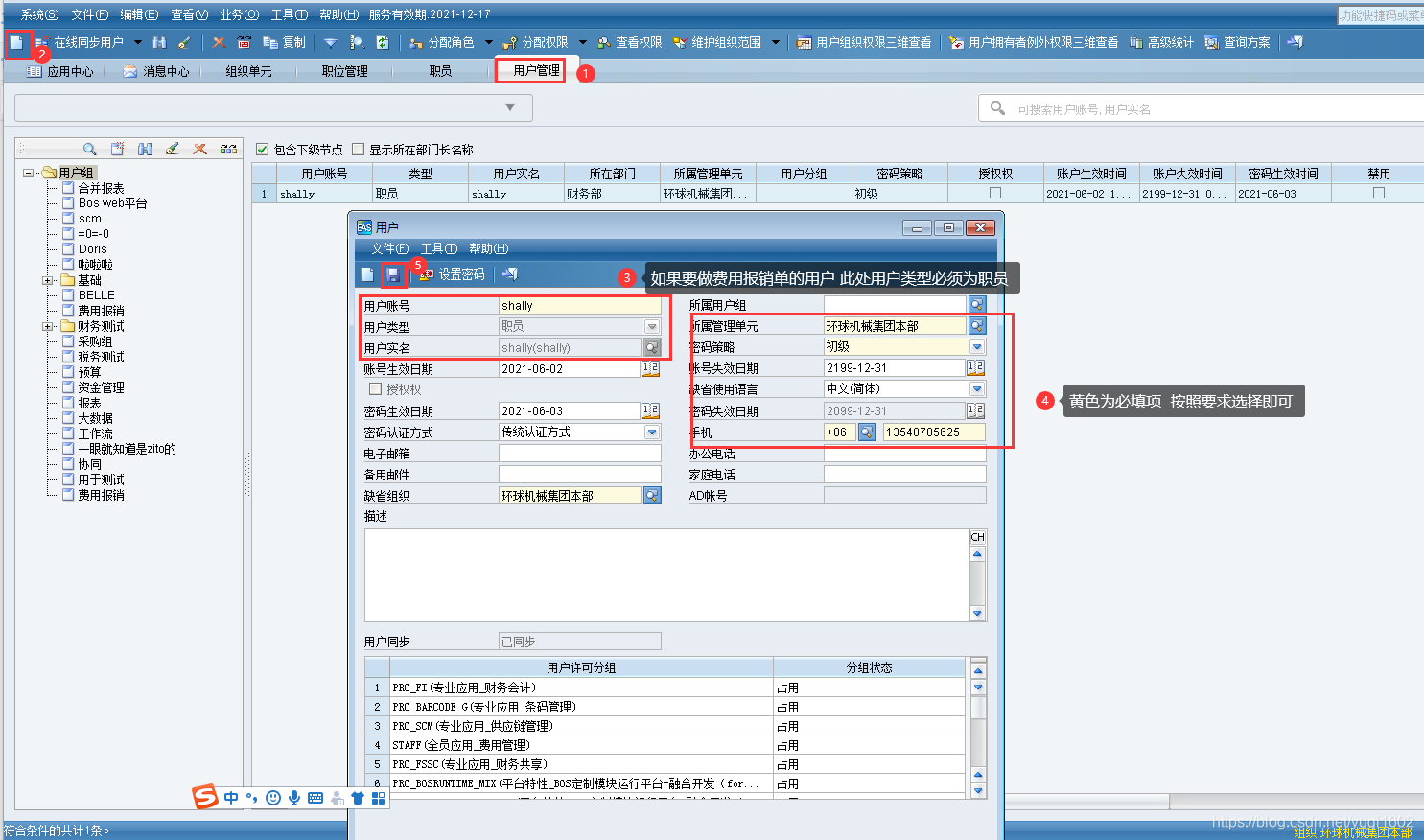Expand the 财务测试 tree folder

48,326
